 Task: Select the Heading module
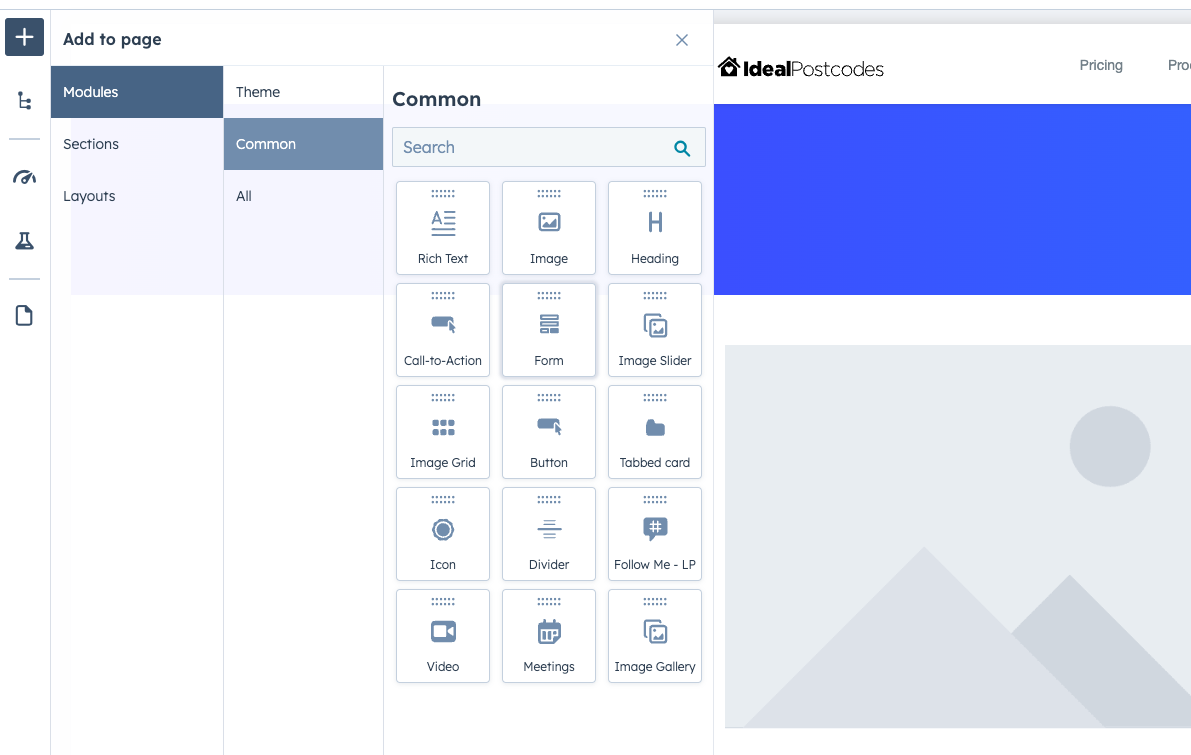click(655, 228)
